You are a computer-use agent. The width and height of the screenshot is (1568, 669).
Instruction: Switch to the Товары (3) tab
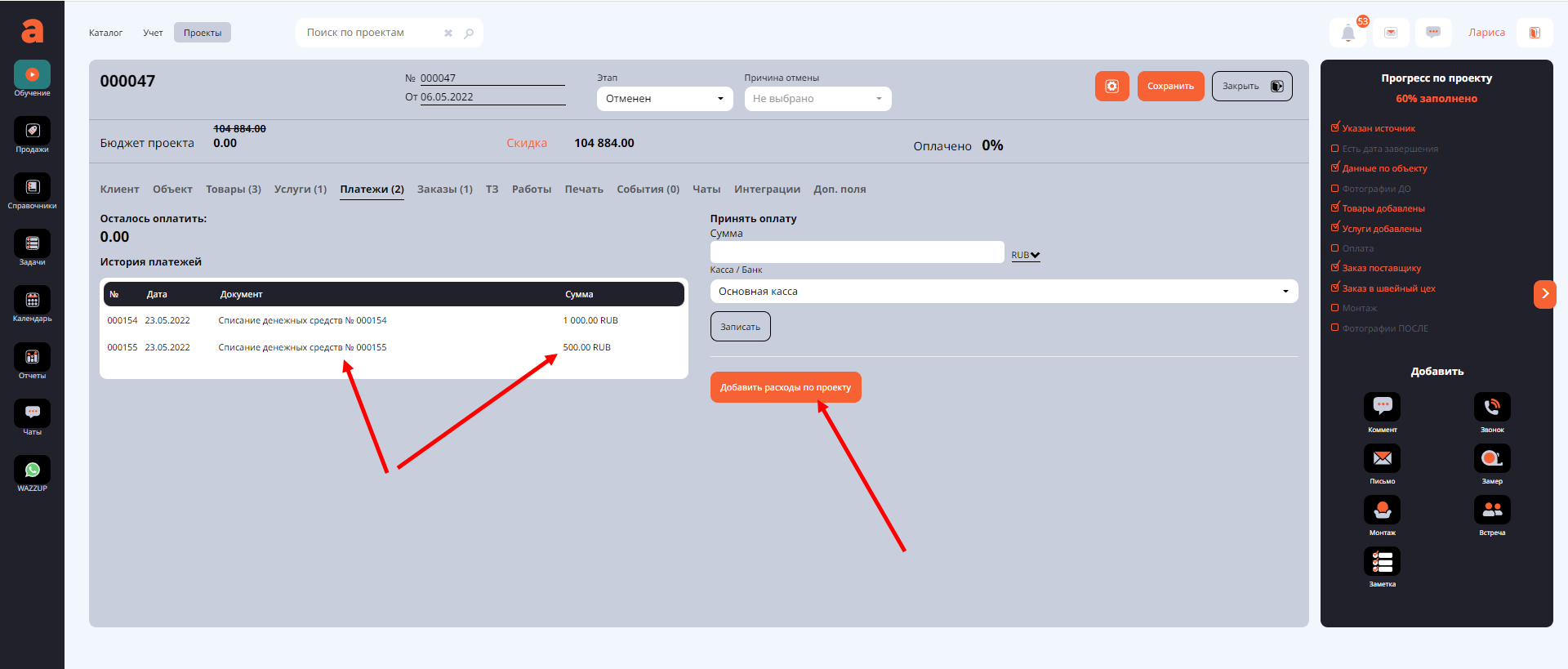click(x=233, y=190)
